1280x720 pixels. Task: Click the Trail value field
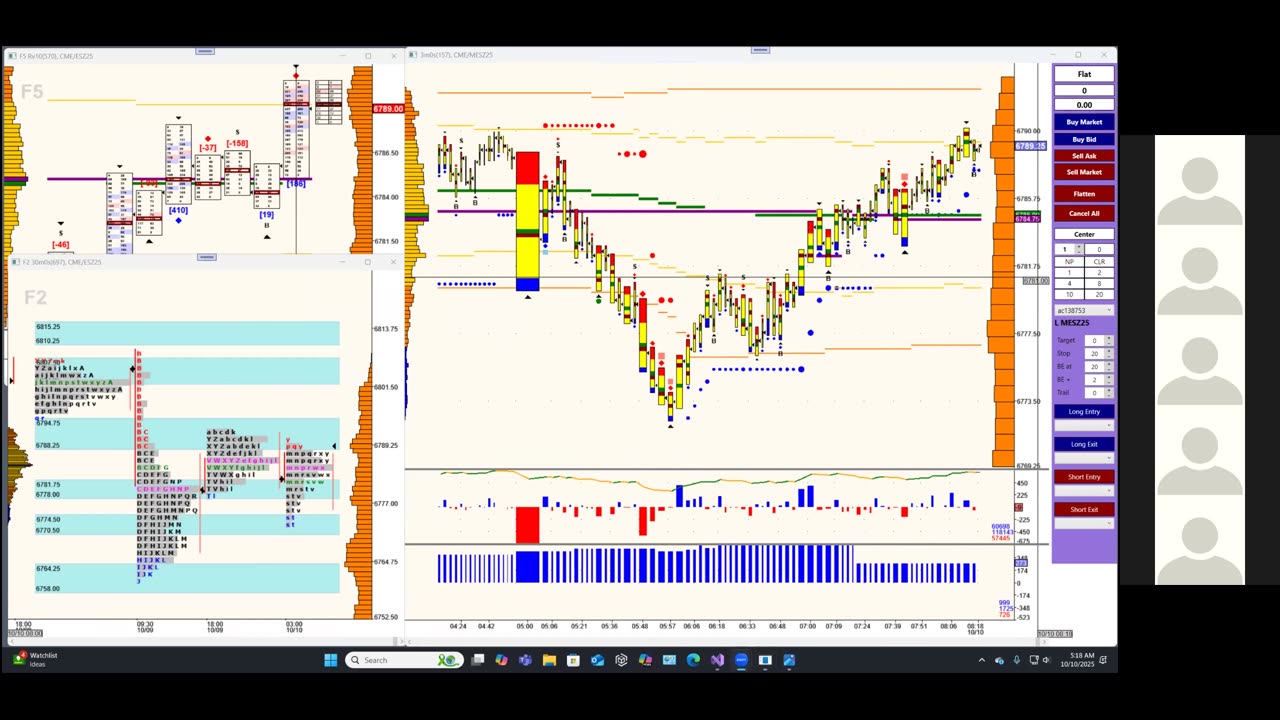pyautogui.click(x=1094, y=393)
